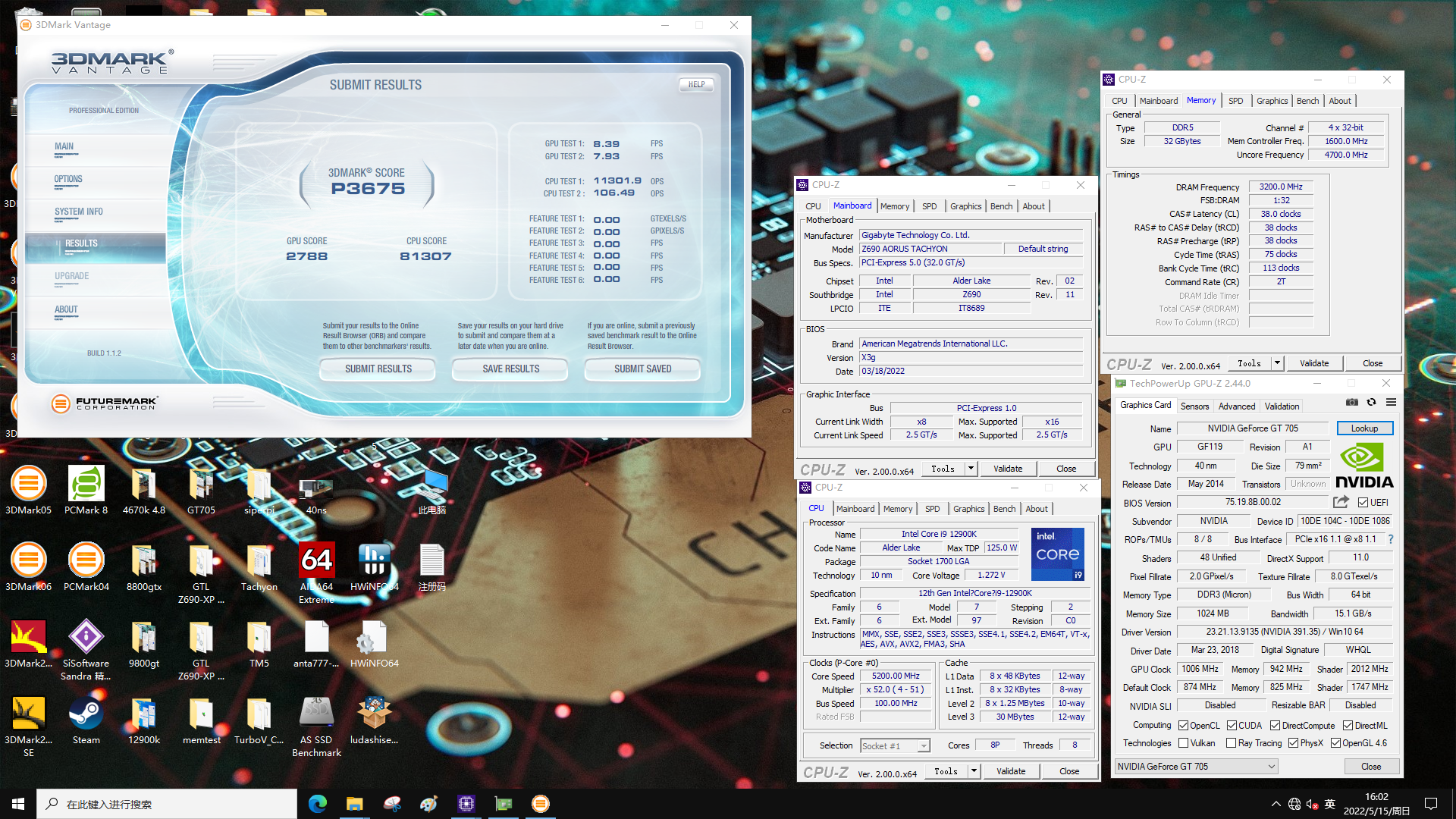Expand Tools arrow in CPU-Z Mainboard window

click(971, 469)
